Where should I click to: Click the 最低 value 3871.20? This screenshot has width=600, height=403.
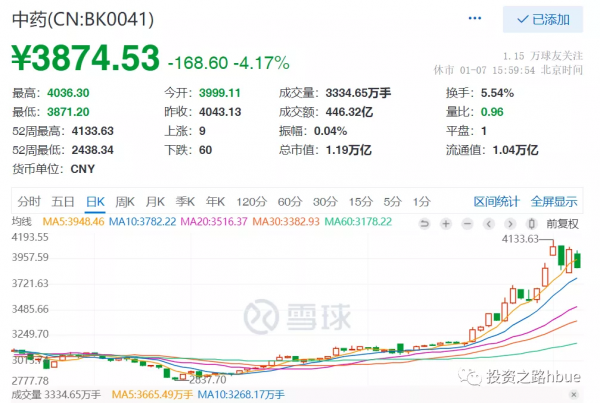68,112
